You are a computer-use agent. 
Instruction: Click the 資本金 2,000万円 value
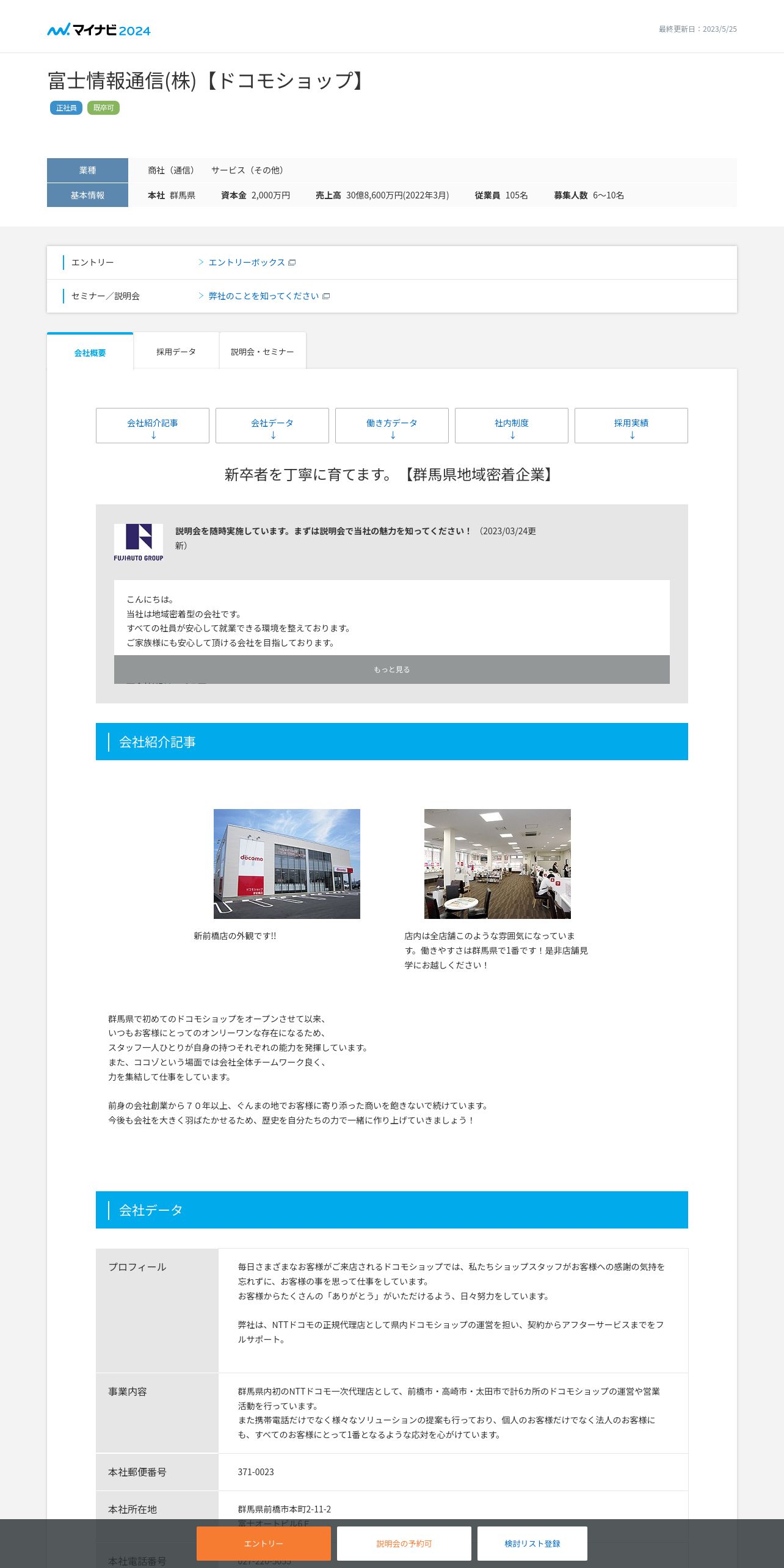(255, 195)
